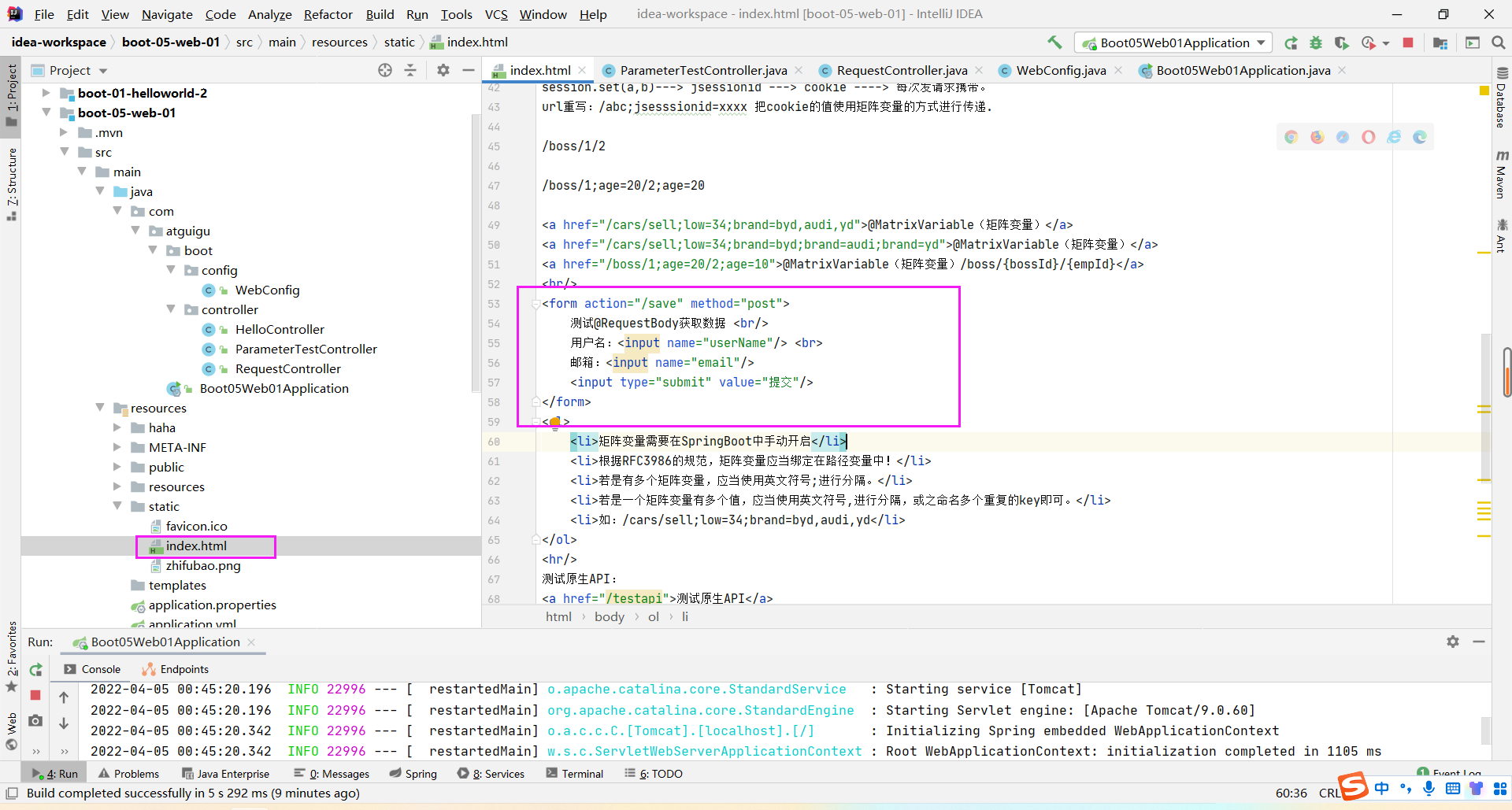Collapse the controller package folder

click(171, 309)
